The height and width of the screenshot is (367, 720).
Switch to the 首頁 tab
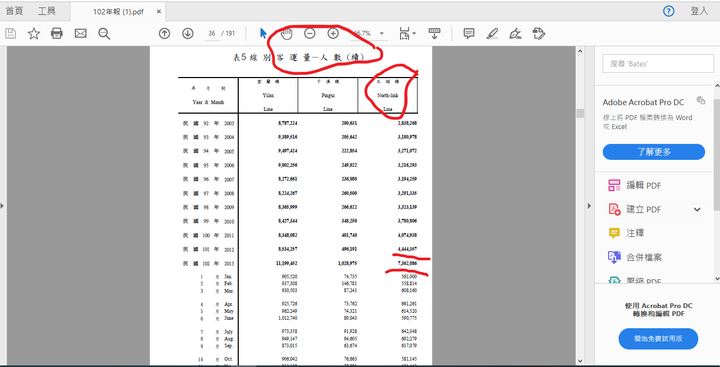14,11
